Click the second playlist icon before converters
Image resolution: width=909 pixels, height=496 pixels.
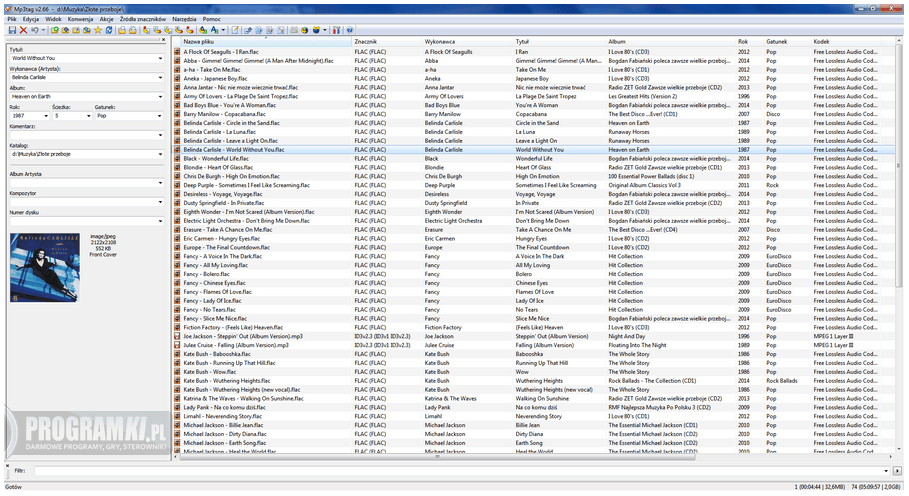pyautogui.click(x=133, y=30)
